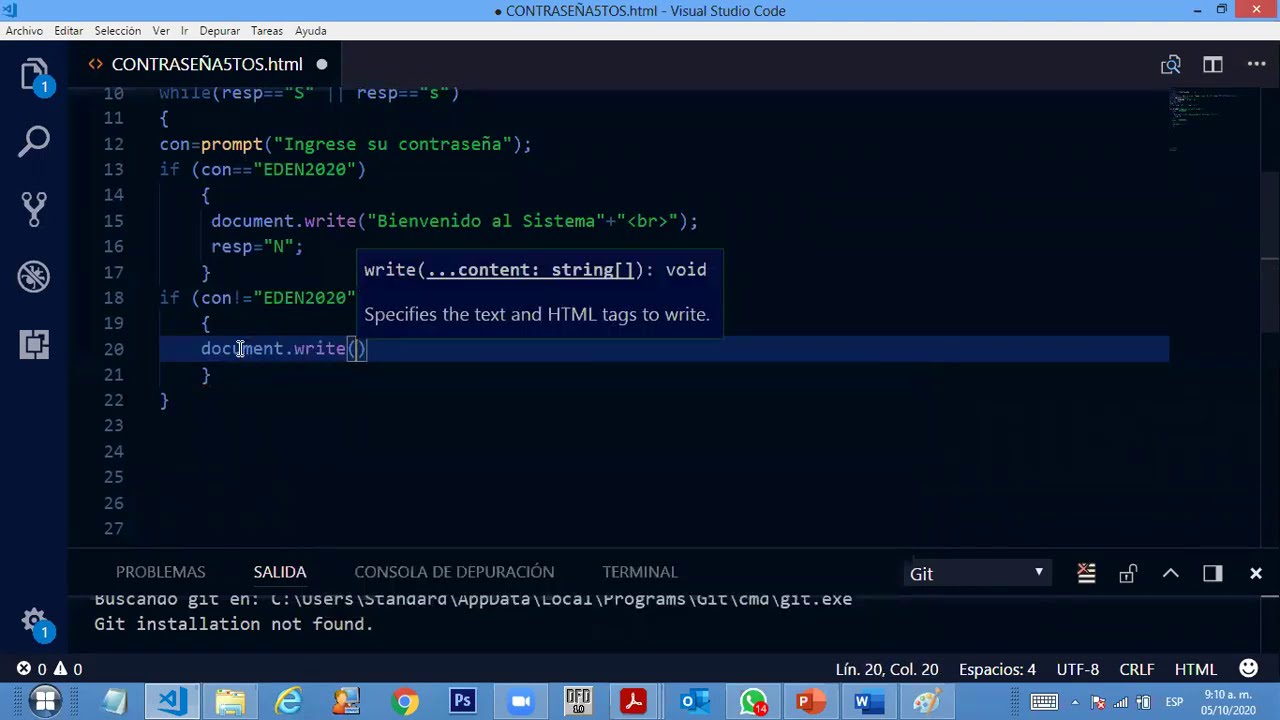Viewport: 1280px width, 720px height.
Task: Click the feedback smiley in the status bar
Action: pyautogui.click(x=1249, y=669)
